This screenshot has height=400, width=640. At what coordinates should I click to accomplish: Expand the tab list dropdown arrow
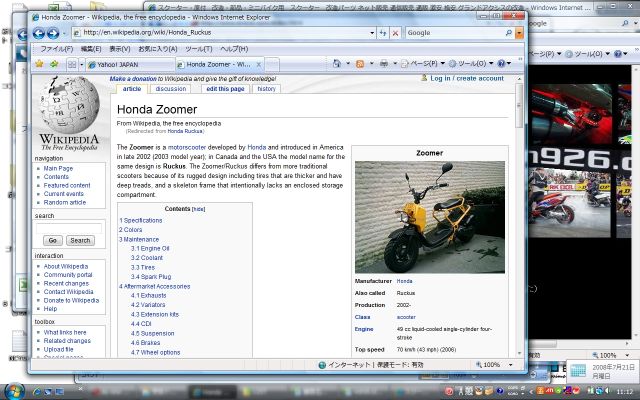(82, 64)
